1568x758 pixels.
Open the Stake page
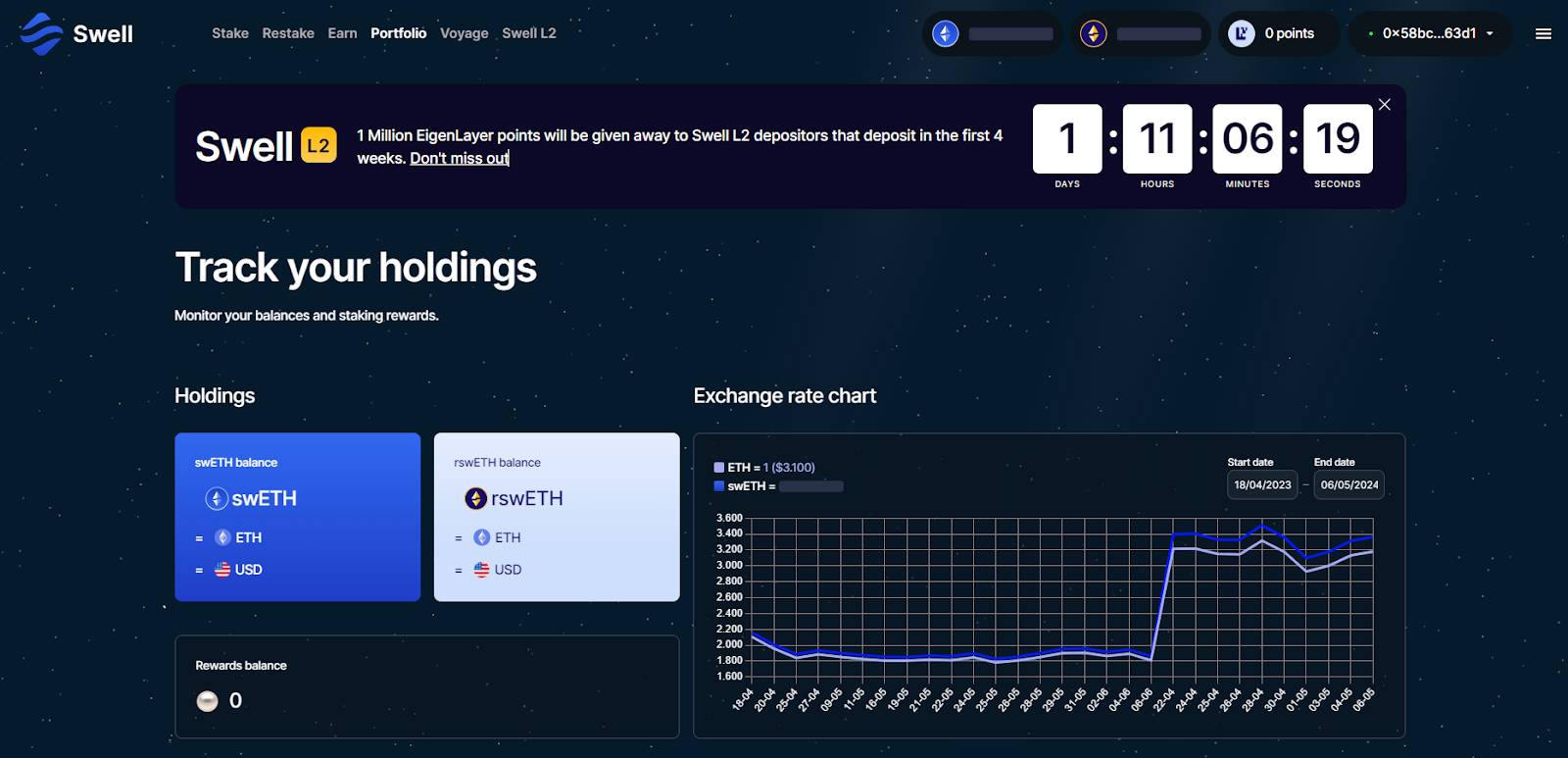click(x=230, y=33)
